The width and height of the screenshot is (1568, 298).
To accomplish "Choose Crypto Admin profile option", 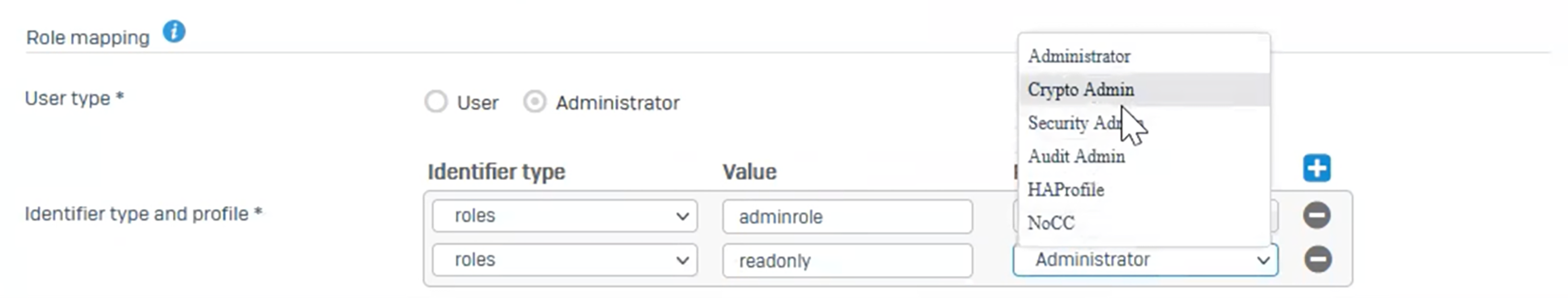I will pos(1081,90).
